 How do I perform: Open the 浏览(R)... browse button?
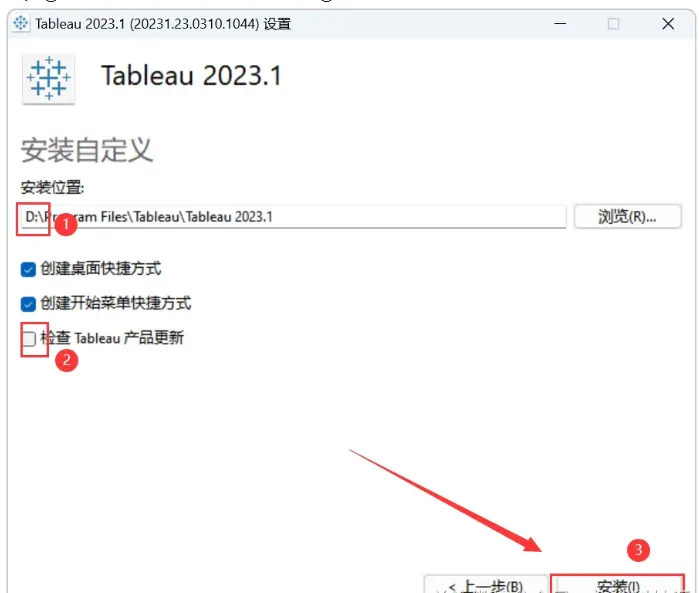pos(628,217)
